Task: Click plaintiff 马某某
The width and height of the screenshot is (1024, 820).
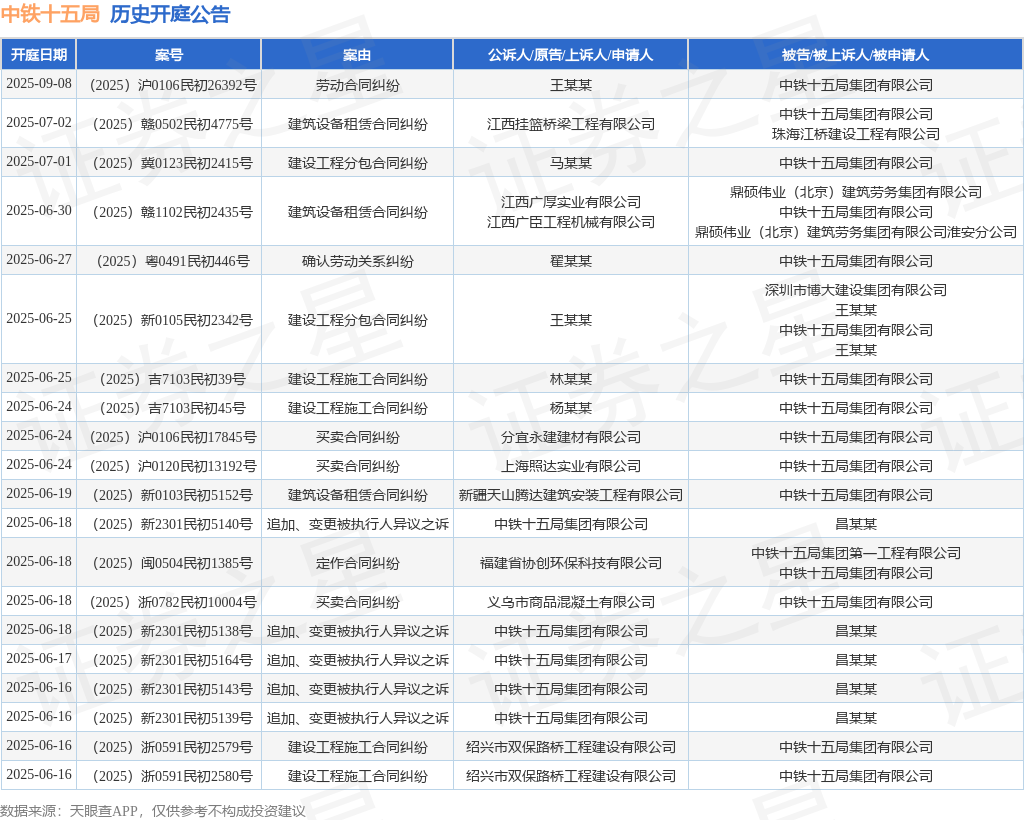Action: tap(571, 163)
